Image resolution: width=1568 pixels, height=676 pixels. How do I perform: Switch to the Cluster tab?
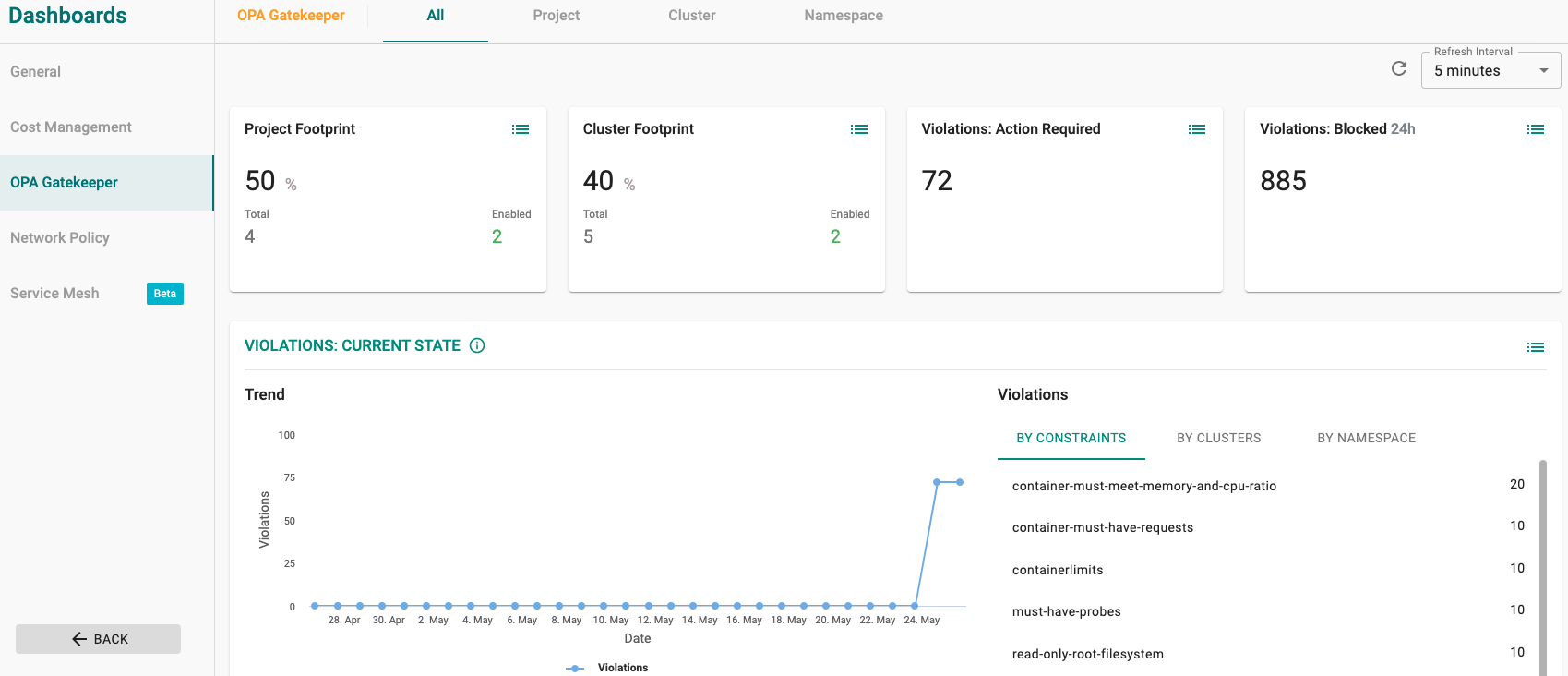(692, 16)
